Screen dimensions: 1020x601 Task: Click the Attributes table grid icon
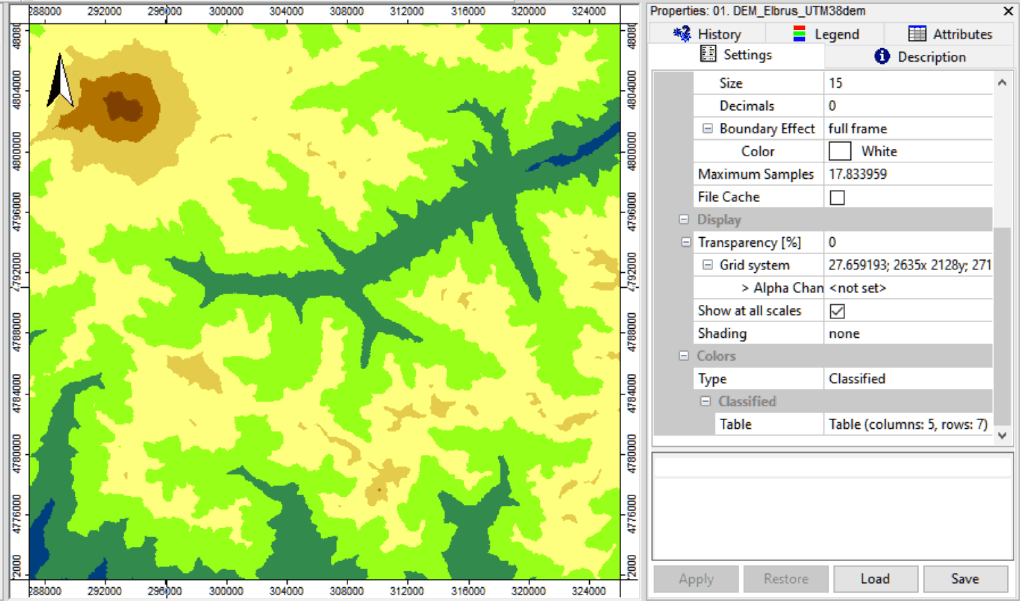917,33
